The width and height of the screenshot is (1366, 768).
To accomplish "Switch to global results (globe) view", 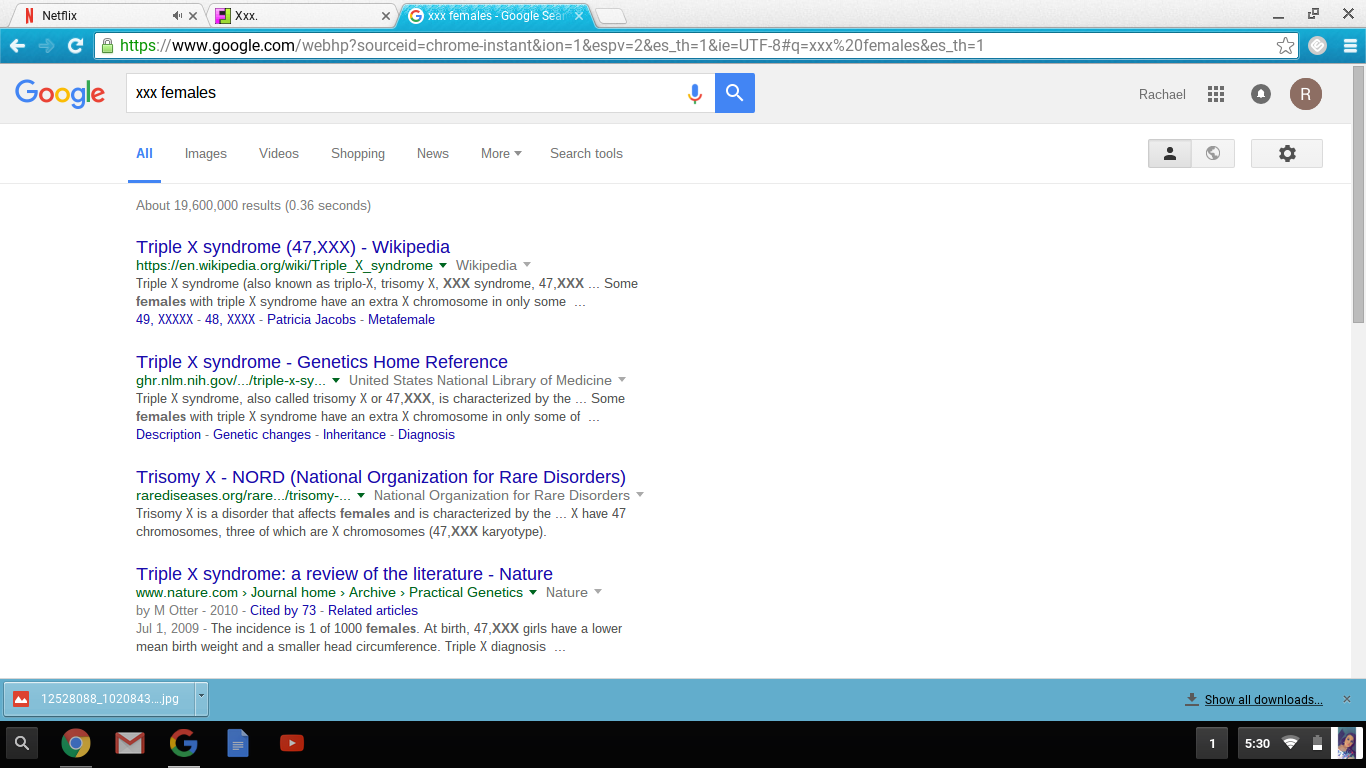I will [1212, 153].
